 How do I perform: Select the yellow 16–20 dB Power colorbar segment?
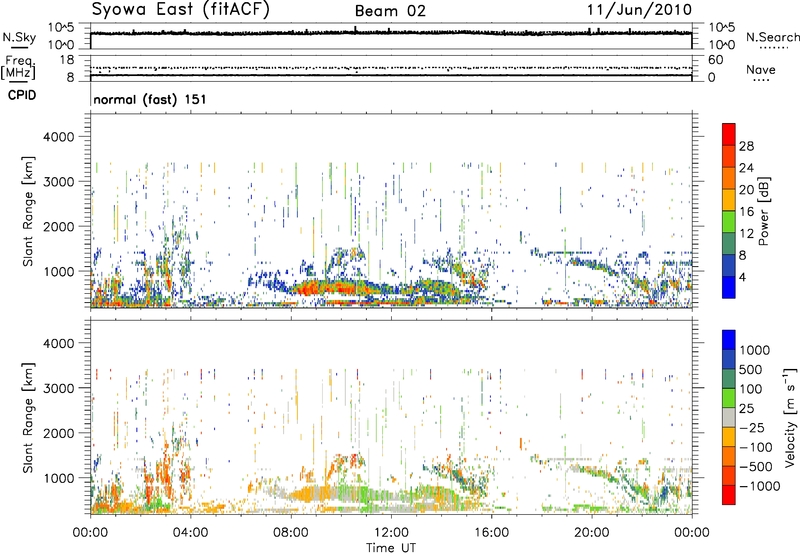tap(729, 200)
